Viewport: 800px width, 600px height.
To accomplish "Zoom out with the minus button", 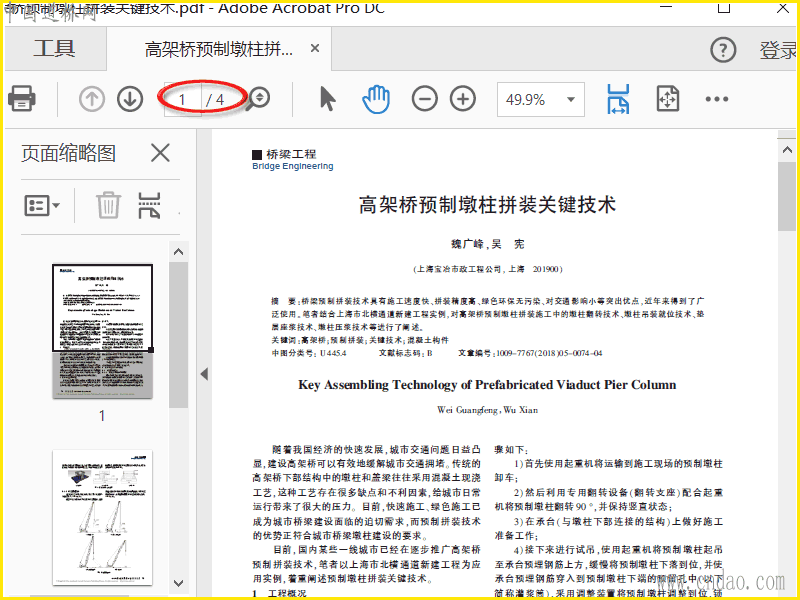I will click(x=424, y=99).
